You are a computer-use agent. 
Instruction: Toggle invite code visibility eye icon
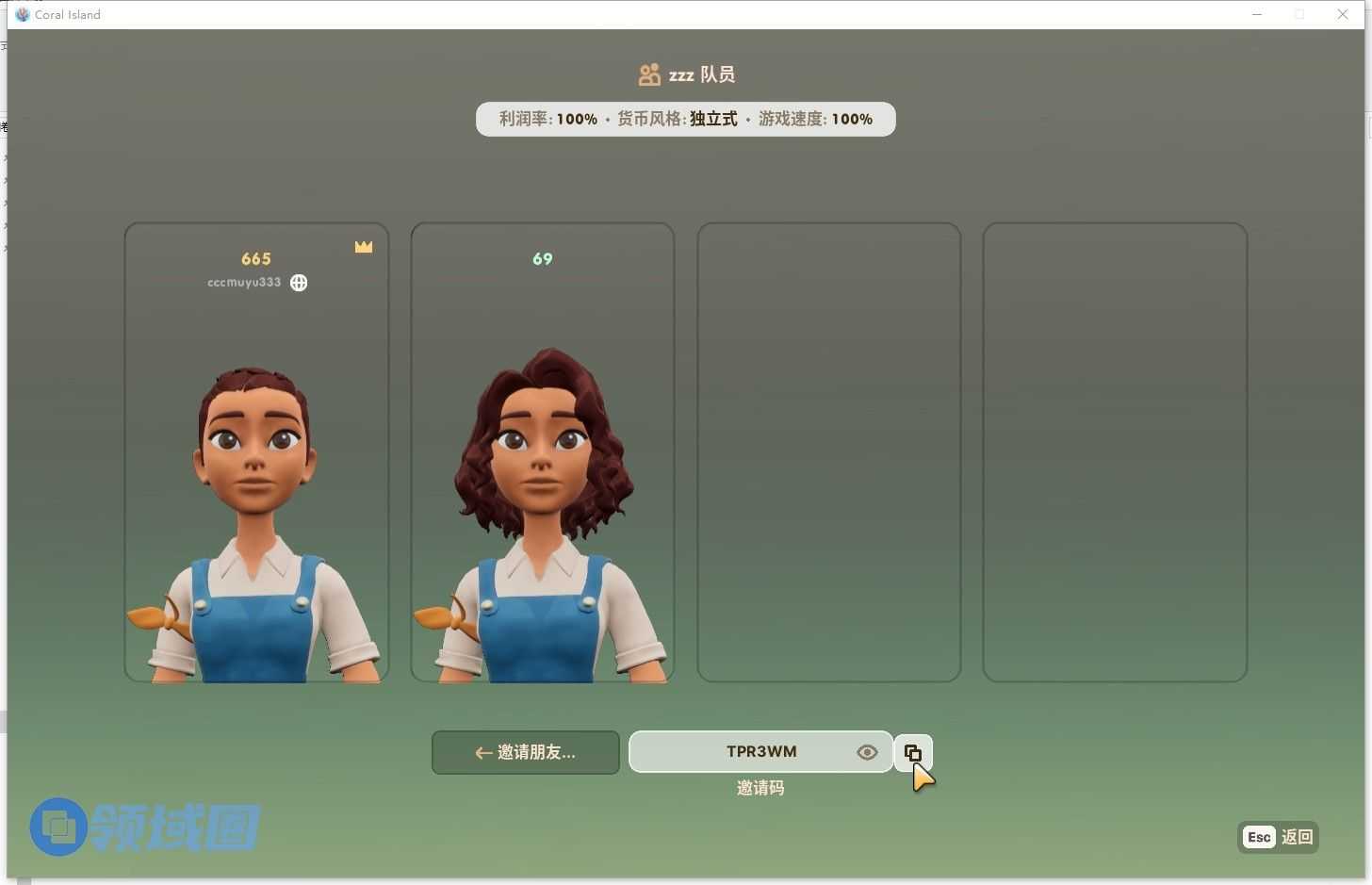pyautogui.click(x=867, y=752)
